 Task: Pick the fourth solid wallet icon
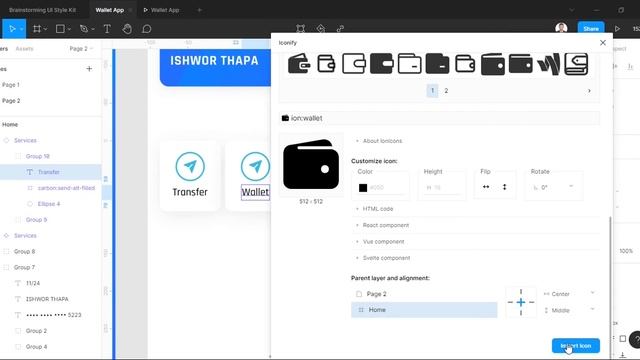[382, 64]
